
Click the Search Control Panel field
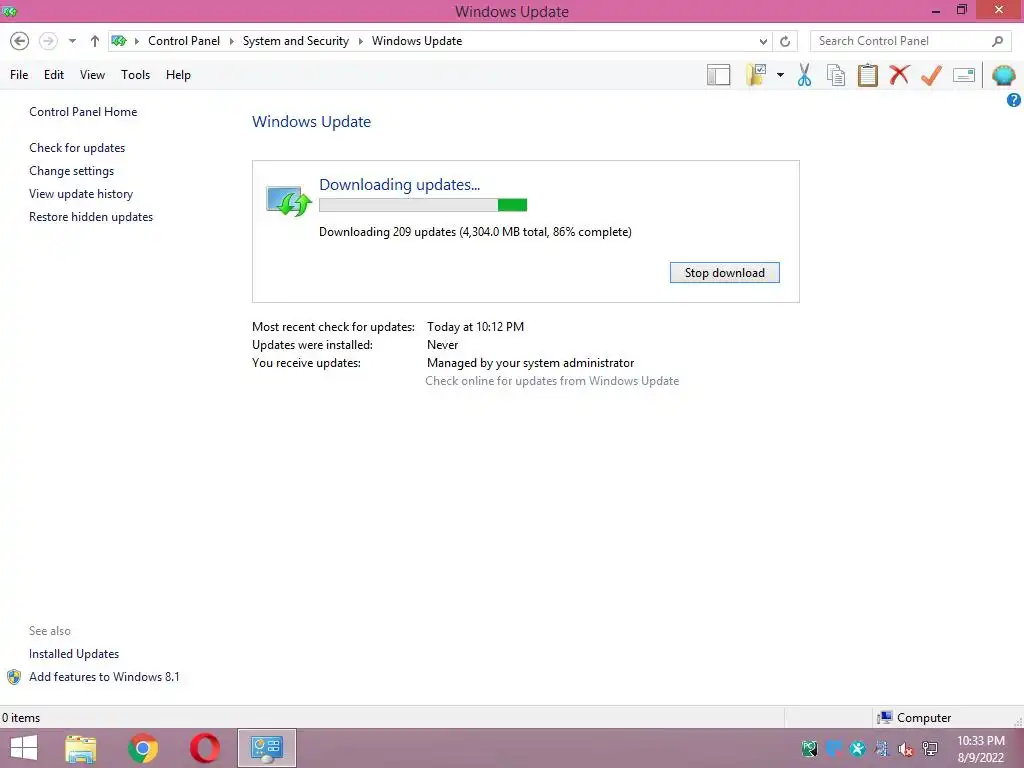pos(911,41)
